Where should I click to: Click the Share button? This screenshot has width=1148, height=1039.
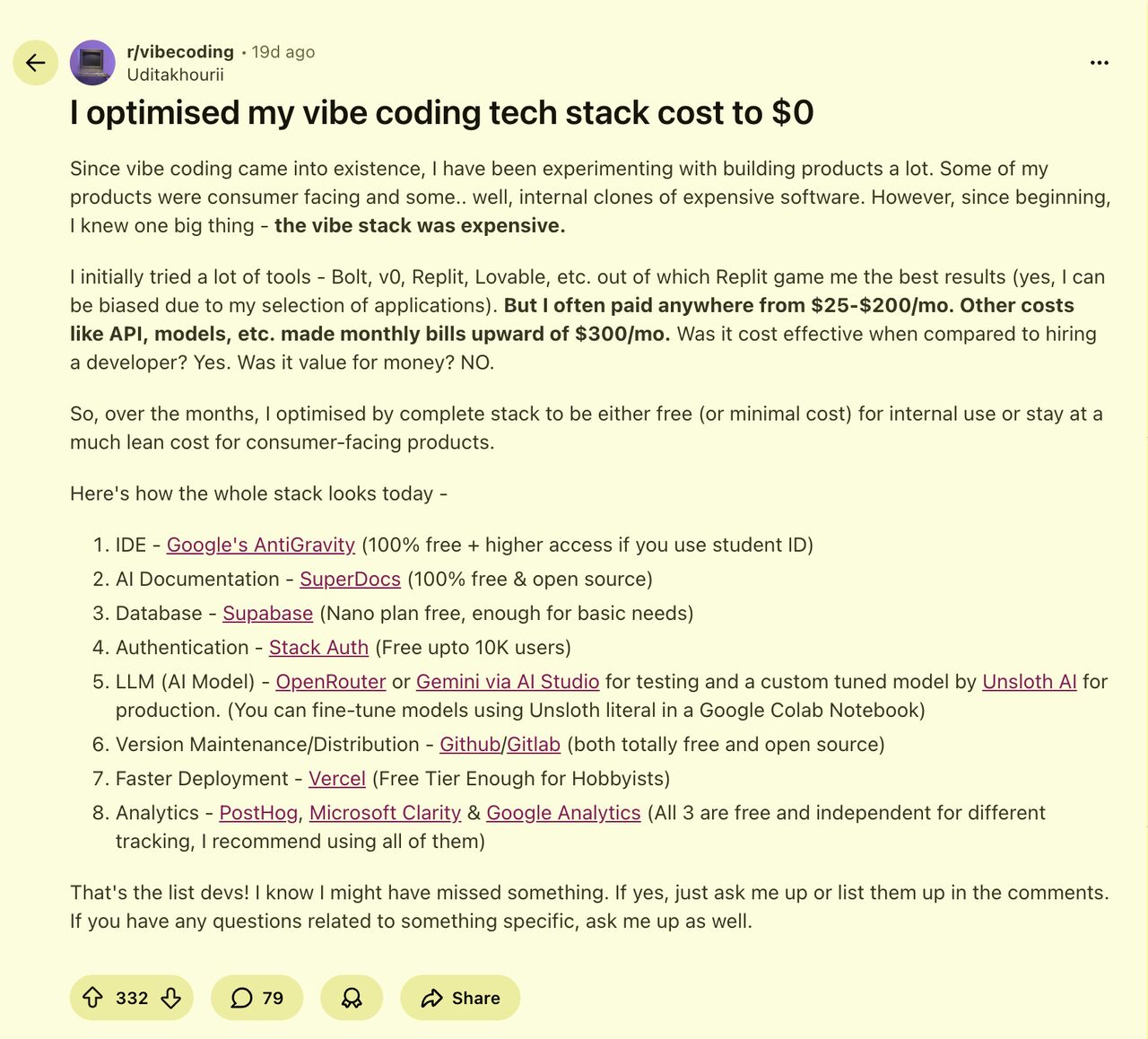[x=460, y=998]
